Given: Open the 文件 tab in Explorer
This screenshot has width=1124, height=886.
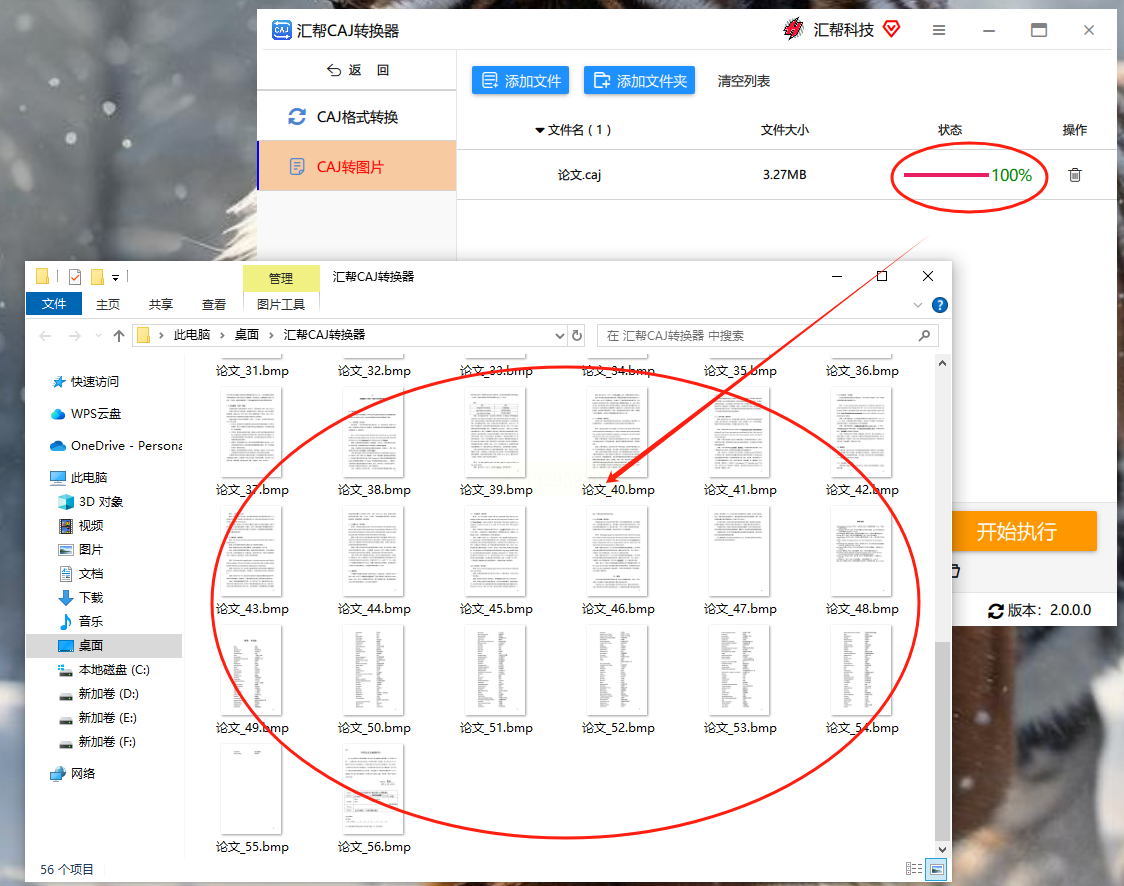Looking at the screenshot, I should 54,304.
